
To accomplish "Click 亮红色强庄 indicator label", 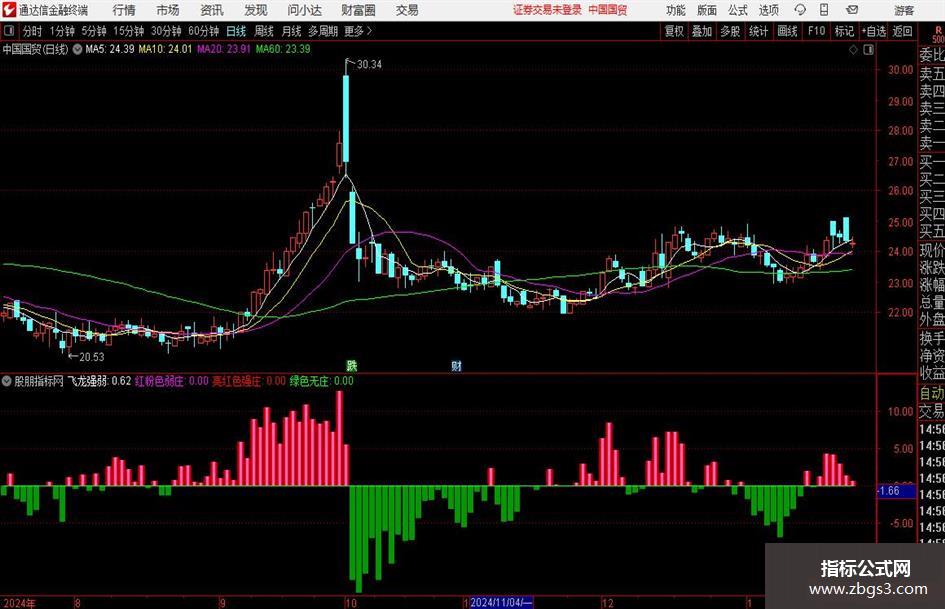I will point(248,381).
